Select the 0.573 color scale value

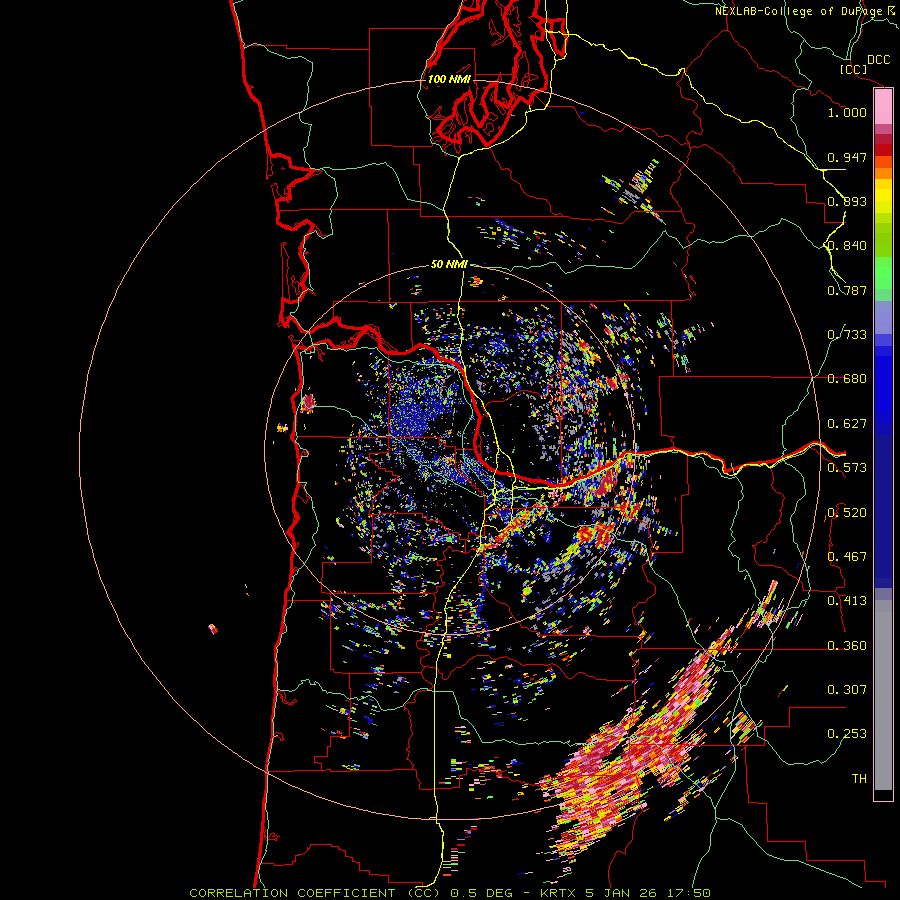pyautogui.click(x=847, y=468)
